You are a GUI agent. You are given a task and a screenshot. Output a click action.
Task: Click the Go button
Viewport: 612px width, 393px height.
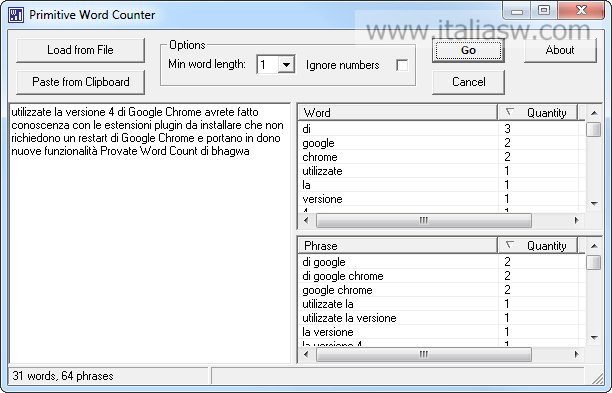coord(468,50)
